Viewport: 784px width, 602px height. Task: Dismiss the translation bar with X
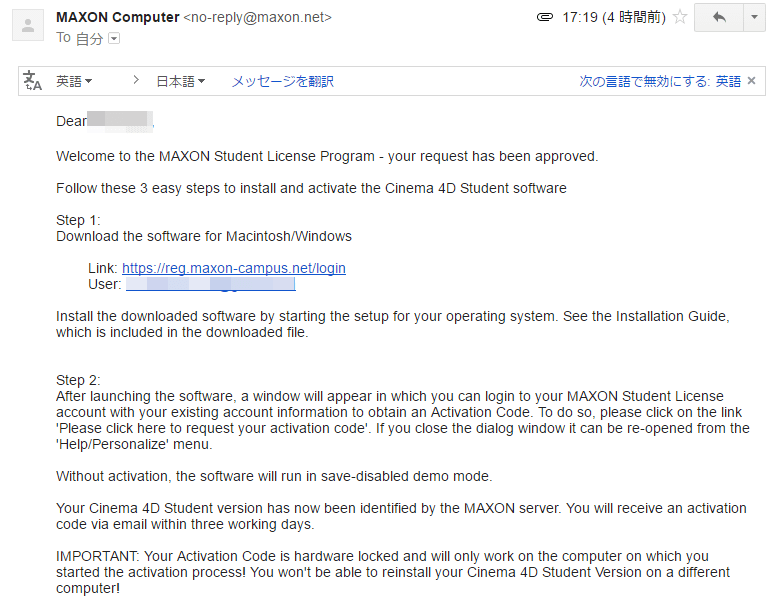752,80
